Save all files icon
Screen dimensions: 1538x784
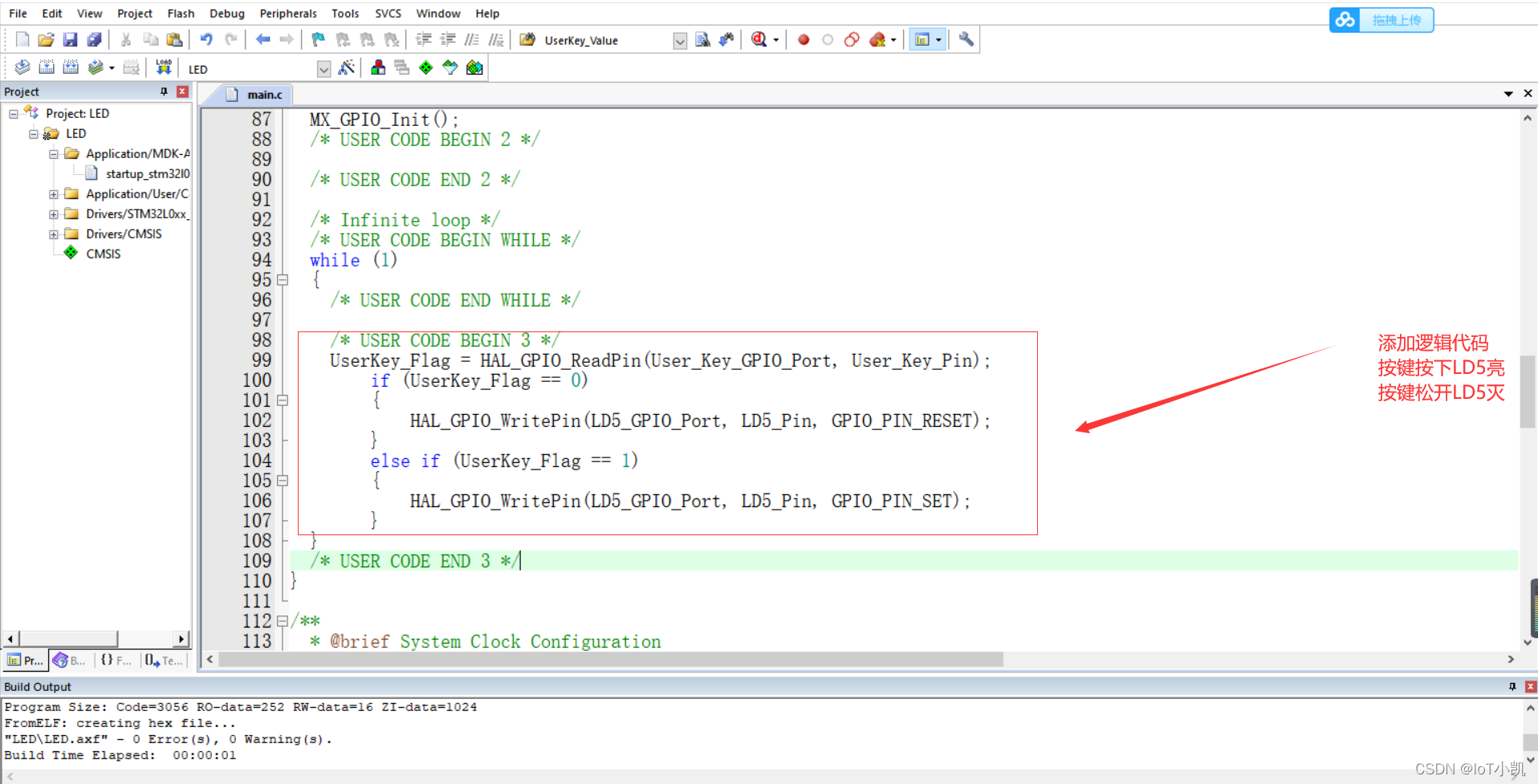[94, 39]
